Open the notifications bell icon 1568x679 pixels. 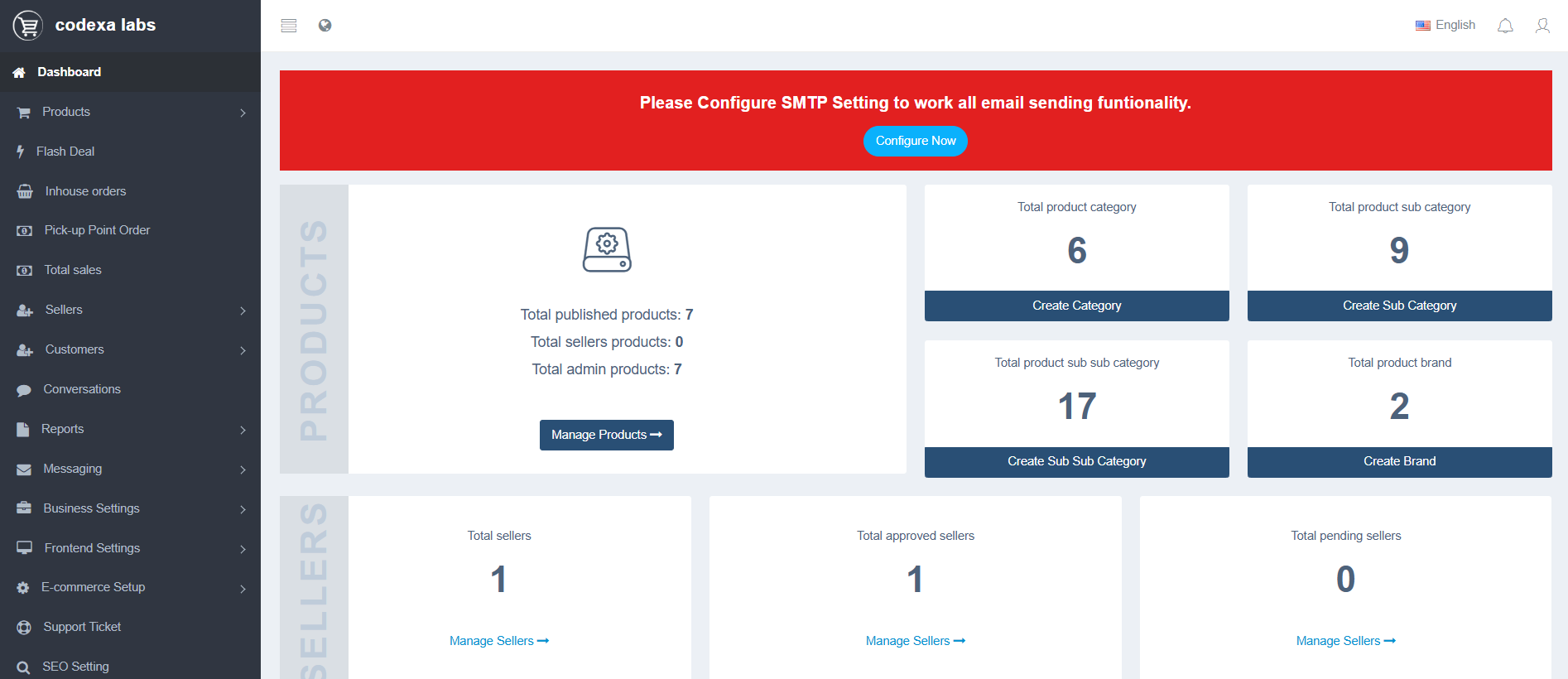coord(1505,26)
